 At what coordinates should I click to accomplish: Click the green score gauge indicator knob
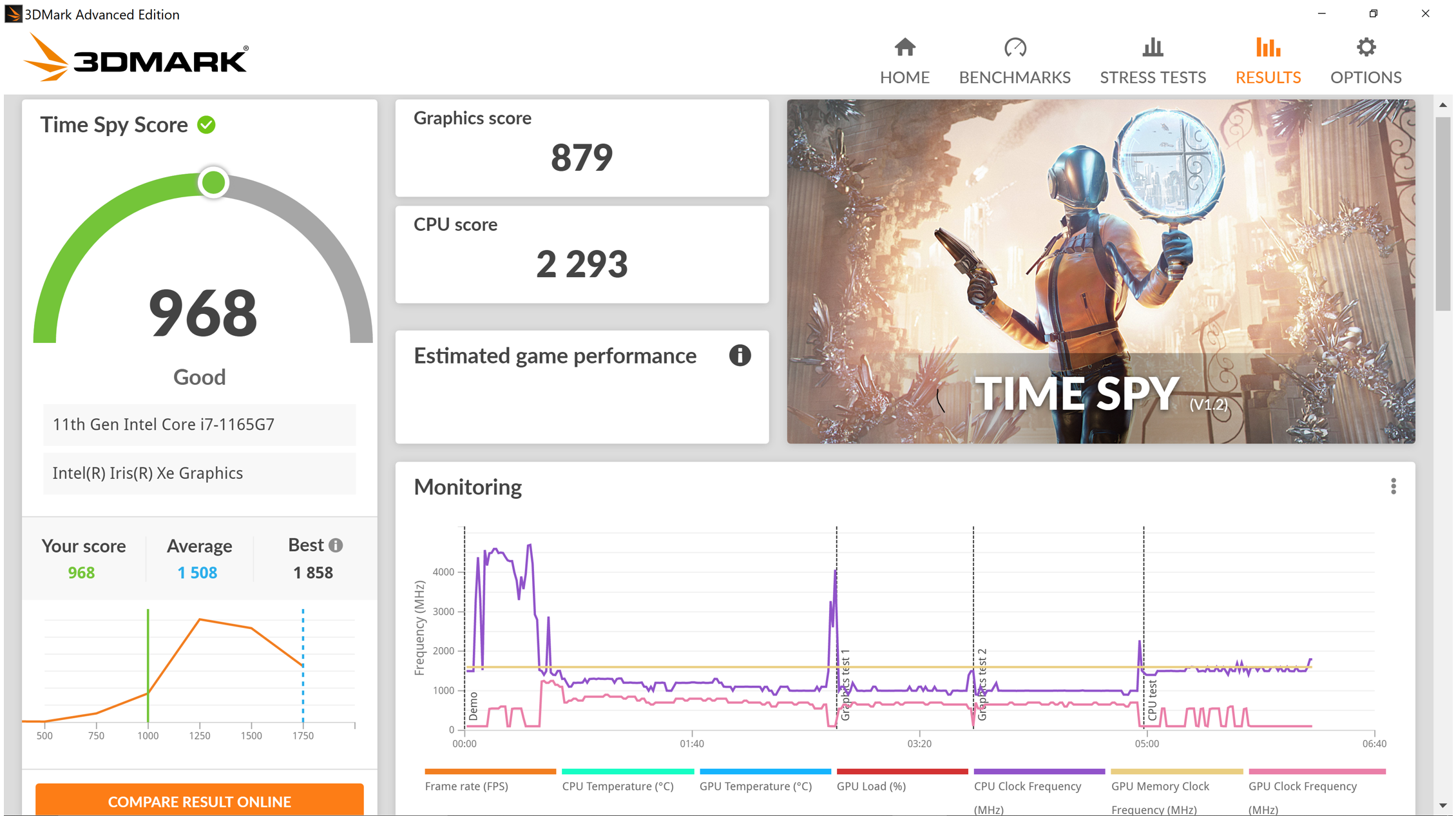pyautogui.click(x=213, y=183)
